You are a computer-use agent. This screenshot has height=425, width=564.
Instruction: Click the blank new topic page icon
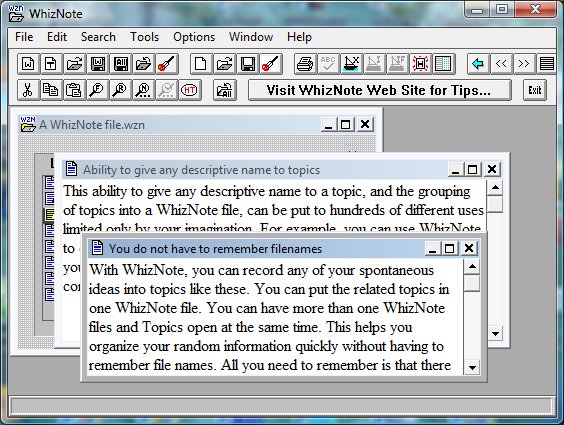(200, 64)
